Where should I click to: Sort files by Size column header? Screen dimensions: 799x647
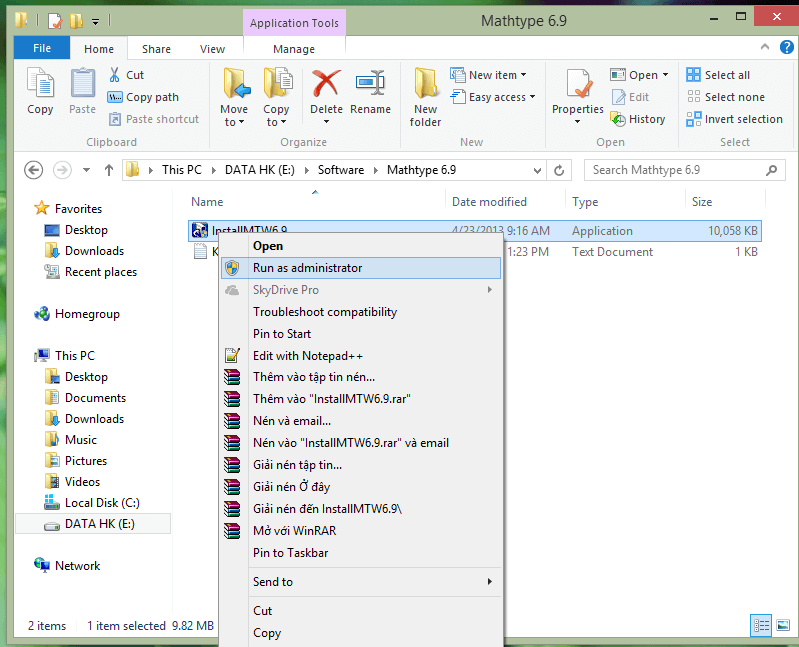click(x=702, y=202)
